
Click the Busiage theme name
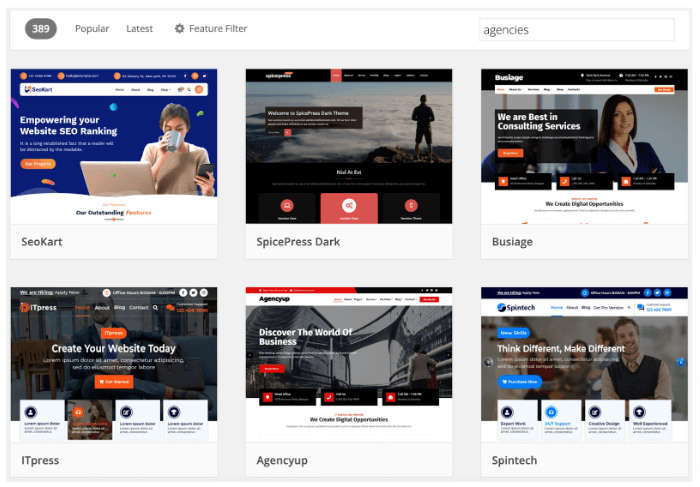(513, 241)
